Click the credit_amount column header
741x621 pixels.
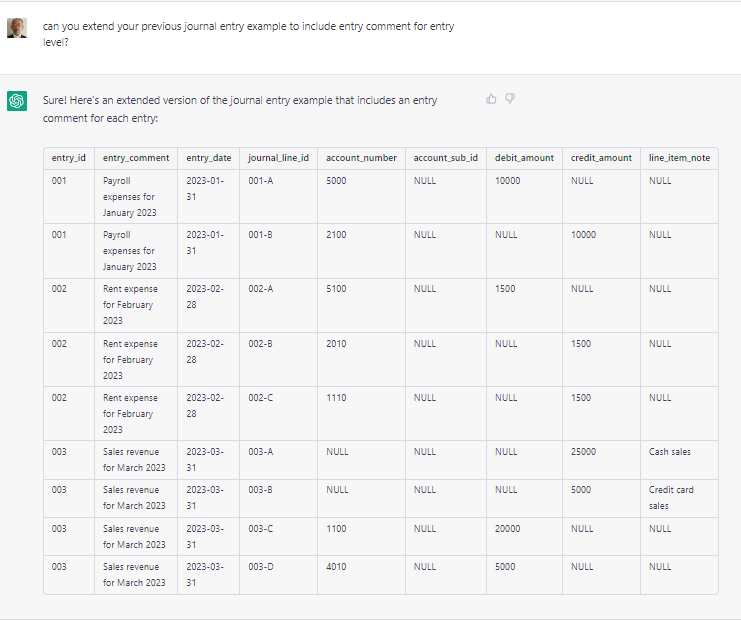(x=601, y=158)
